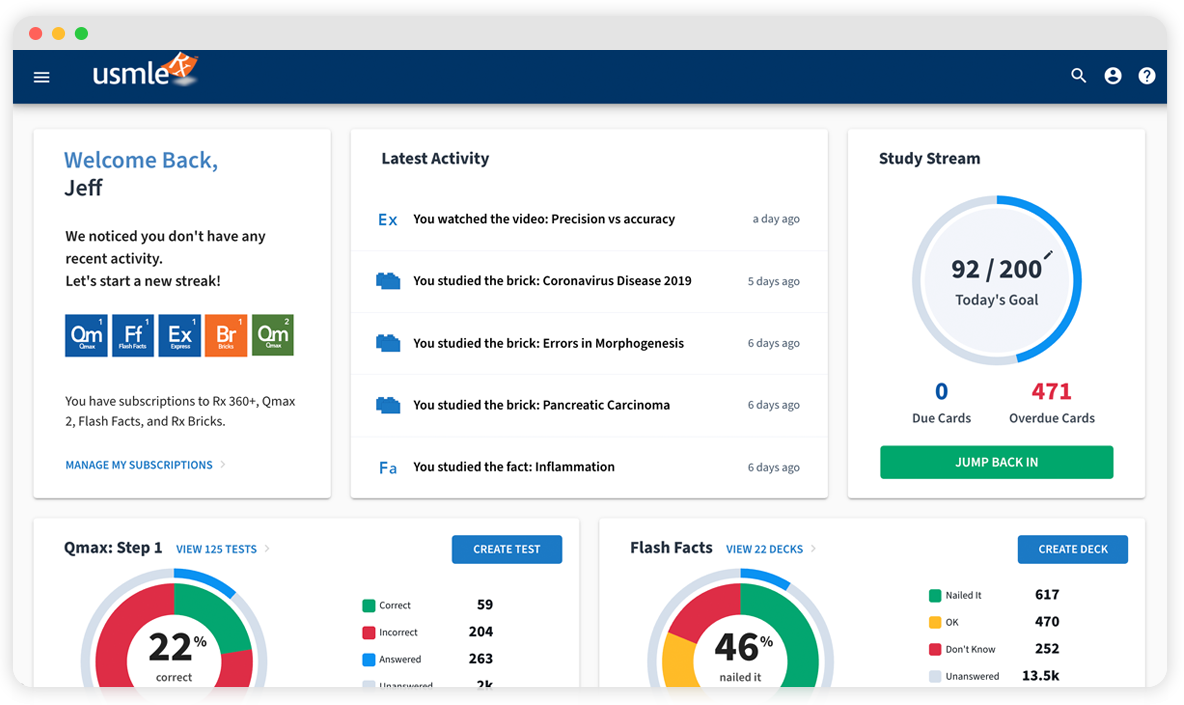Open the Express (Ex) video tile
Viewport: 1184px width, 705px height.
[x=180, y=335]
